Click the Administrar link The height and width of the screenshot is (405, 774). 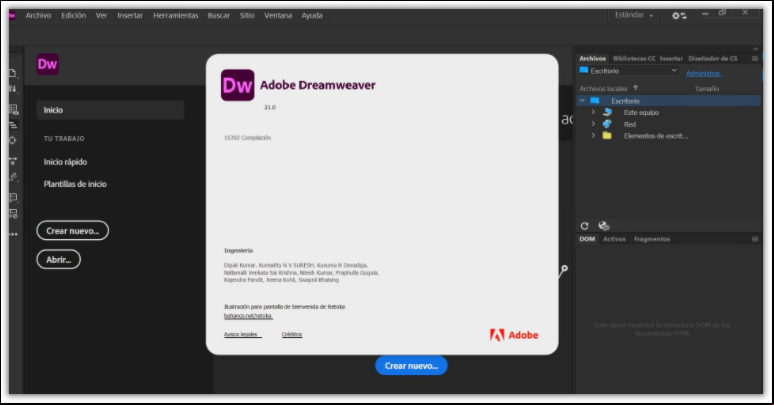704,73
